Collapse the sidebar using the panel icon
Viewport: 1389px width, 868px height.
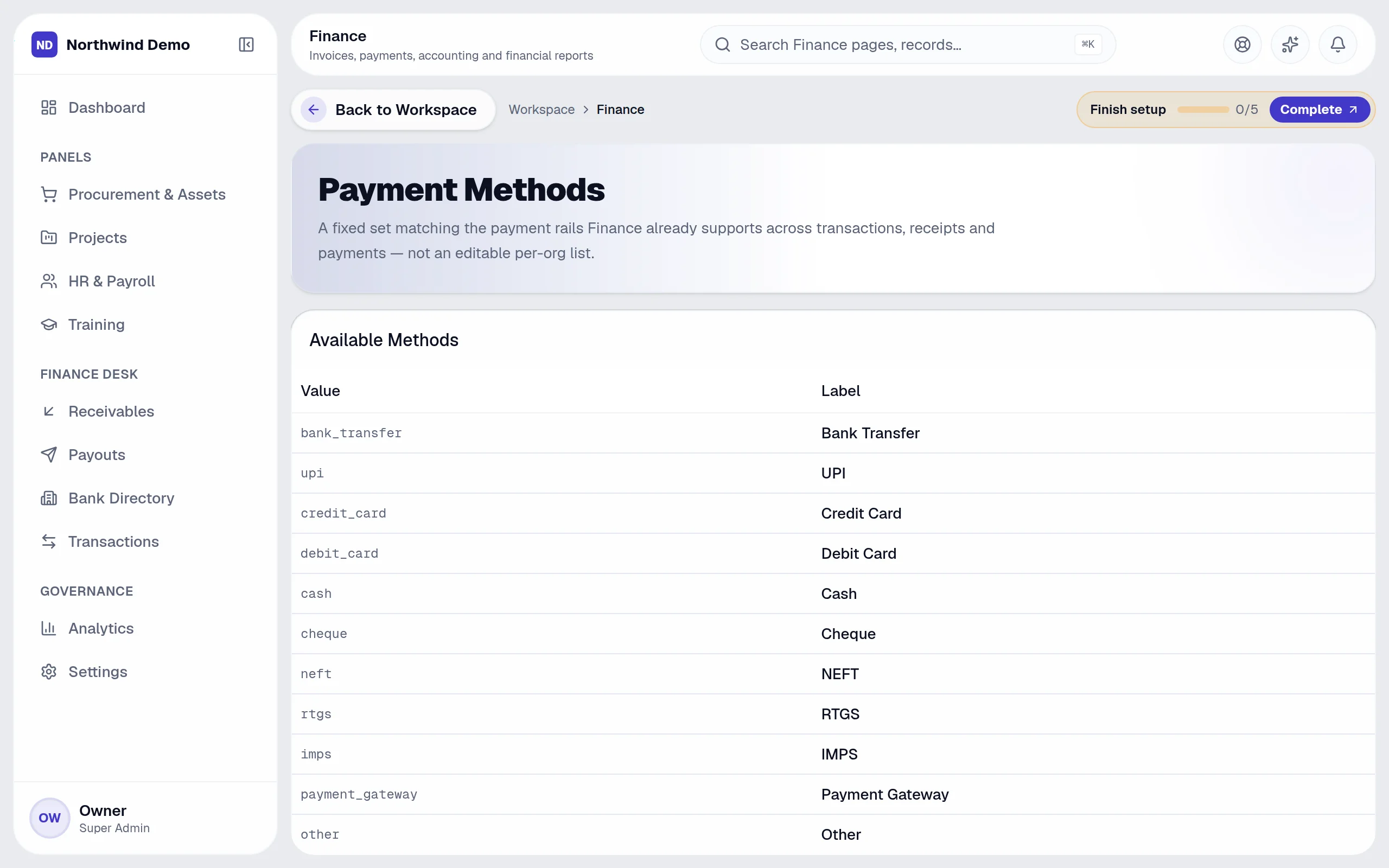click(246, 45)
